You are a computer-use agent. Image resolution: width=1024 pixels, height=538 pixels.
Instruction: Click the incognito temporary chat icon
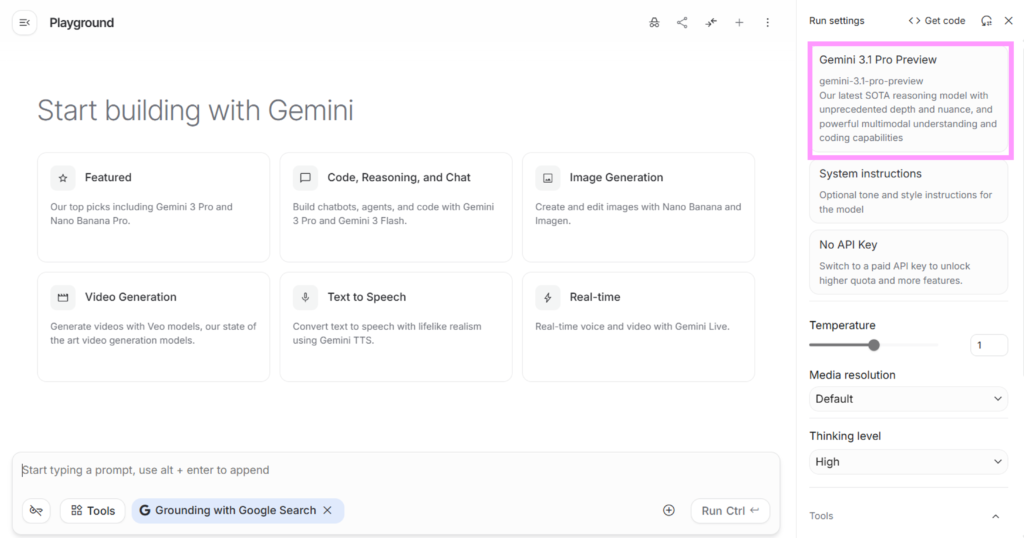click(654, 22)
